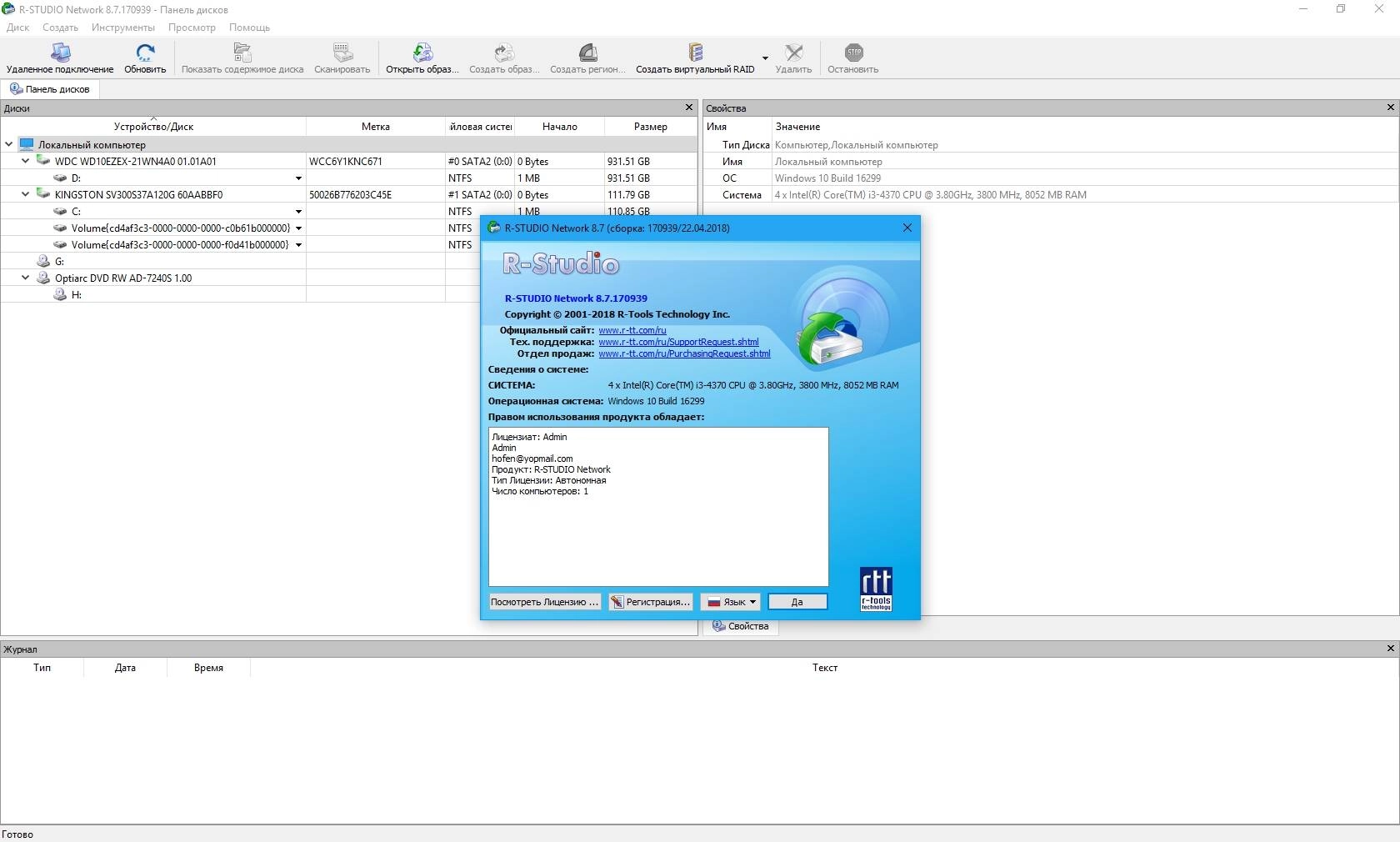This screenshot has width=1400, height=842.
Task: Open dropdown arrow on C: row
Action: coord(298,212)
